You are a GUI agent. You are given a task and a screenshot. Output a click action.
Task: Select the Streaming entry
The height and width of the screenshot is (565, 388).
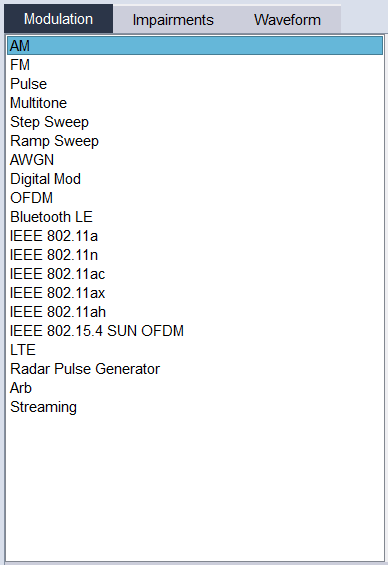(195, 407)
